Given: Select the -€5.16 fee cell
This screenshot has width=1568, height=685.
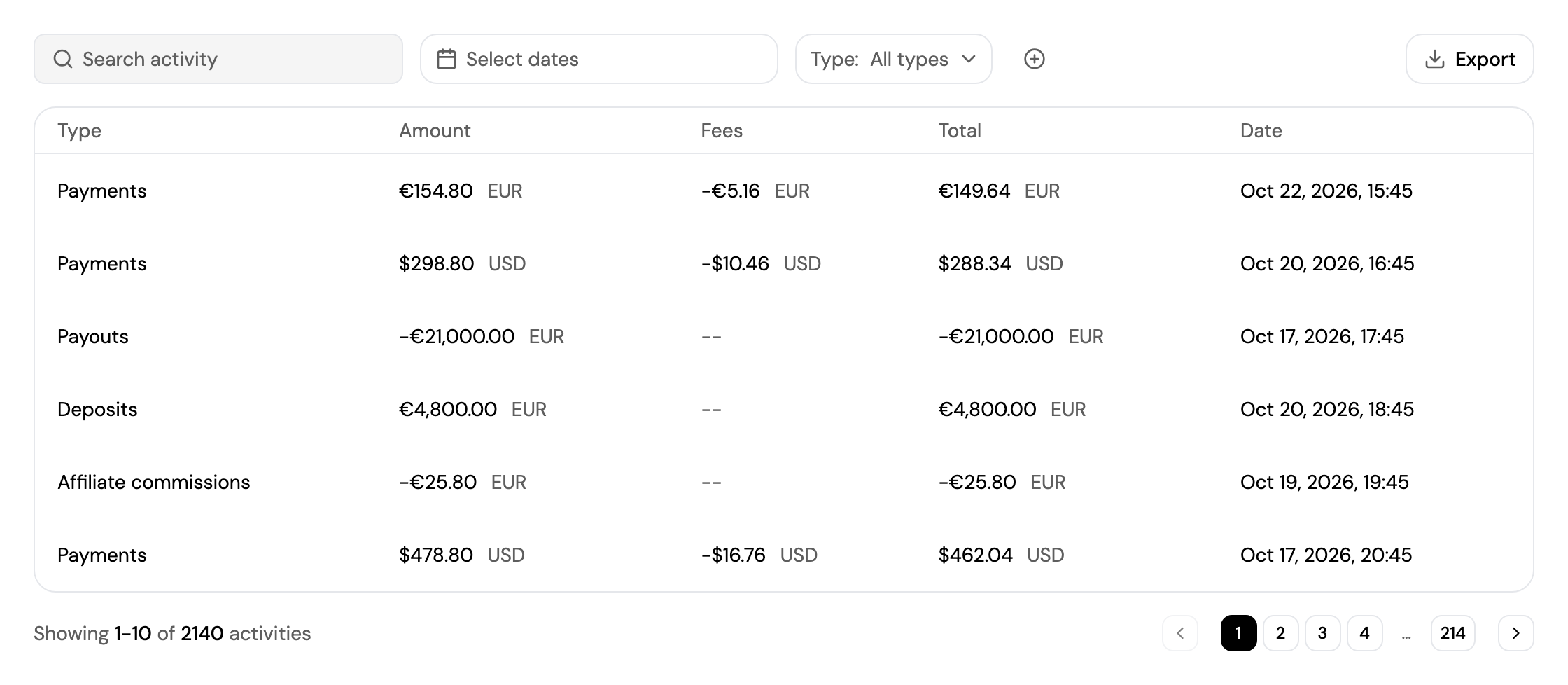Looking at the screenshot, I should pos(755,191).
